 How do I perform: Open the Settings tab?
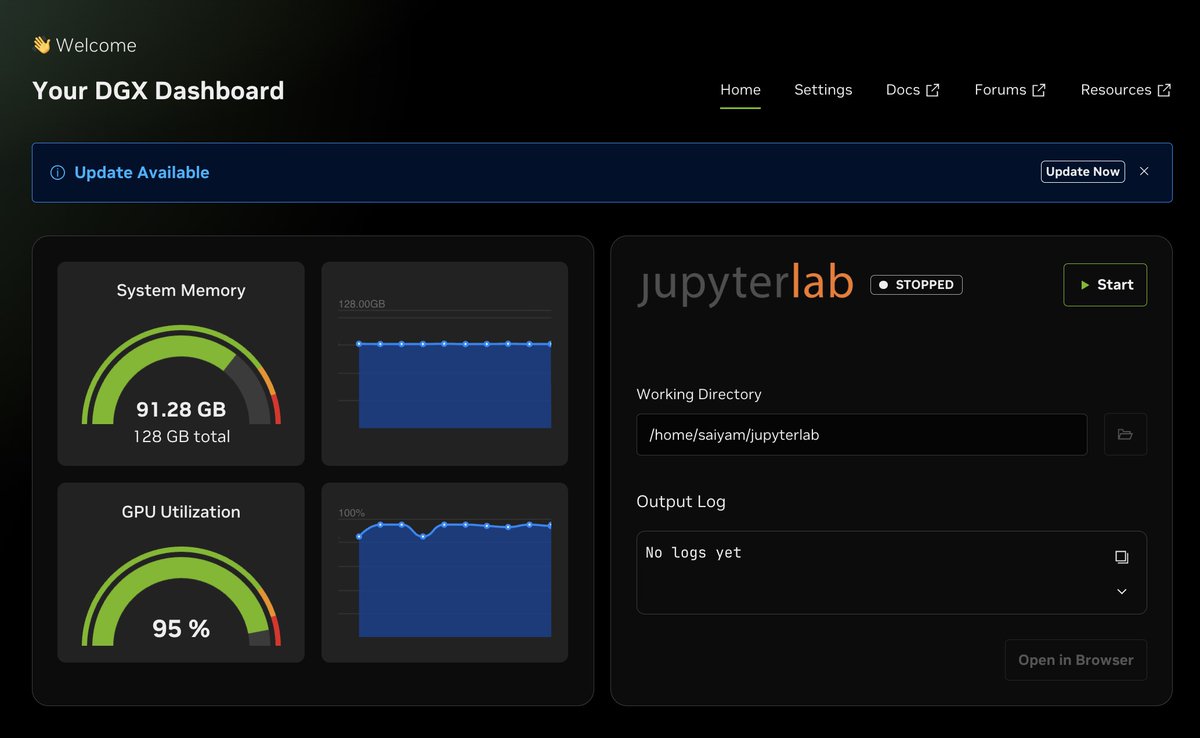tap(823, 90)
